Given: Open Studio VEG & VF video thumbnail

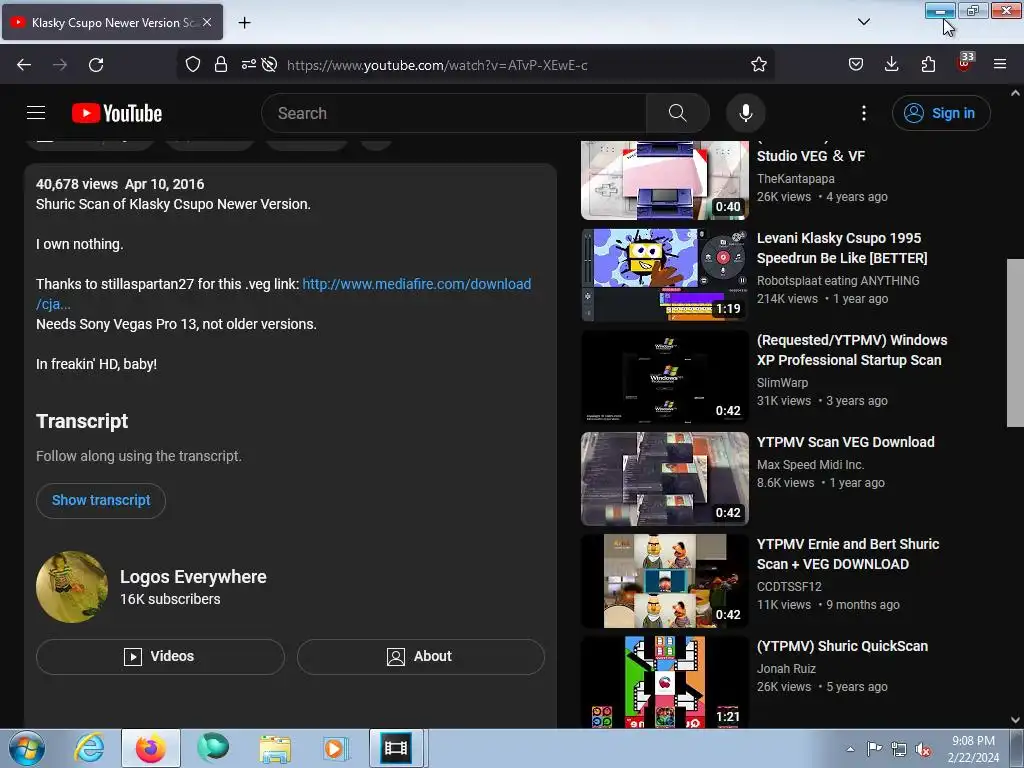Looking at the screenshot, I should (665, 180).
